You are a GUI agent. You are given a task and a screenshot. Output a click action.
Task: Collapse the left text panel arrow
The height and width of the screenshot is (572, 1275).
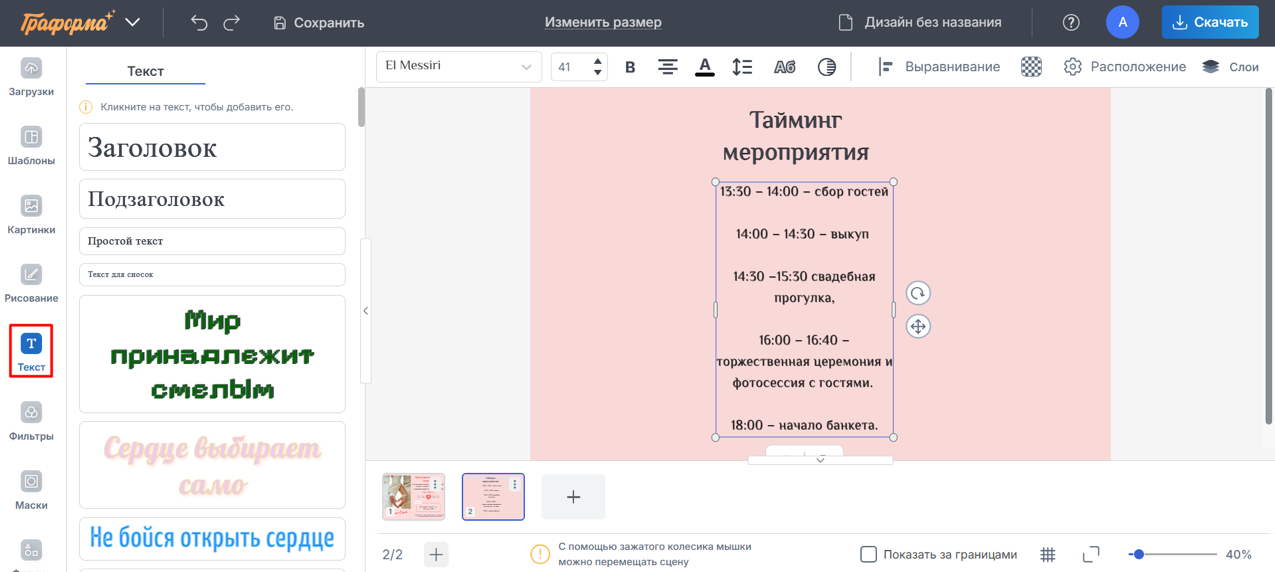coord(366,311)
